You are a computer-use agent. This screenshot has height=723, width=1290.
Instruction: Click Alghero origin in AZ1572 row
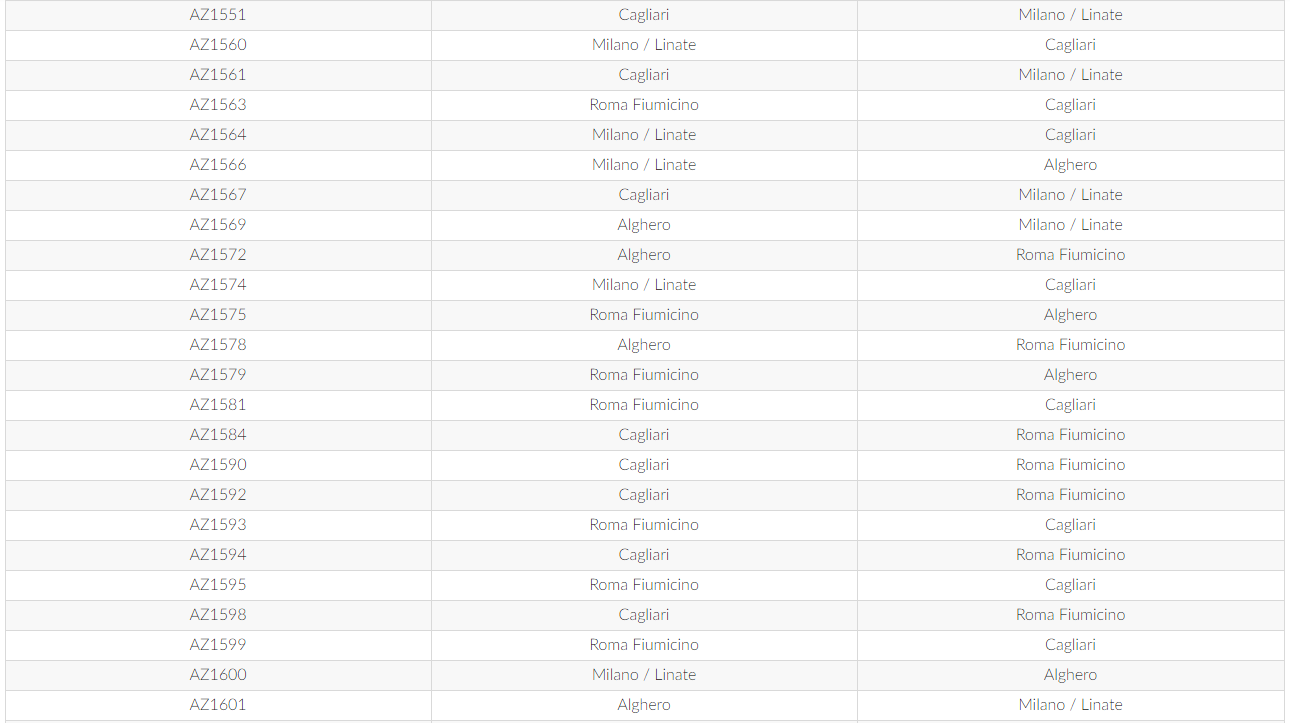(644, 255)
